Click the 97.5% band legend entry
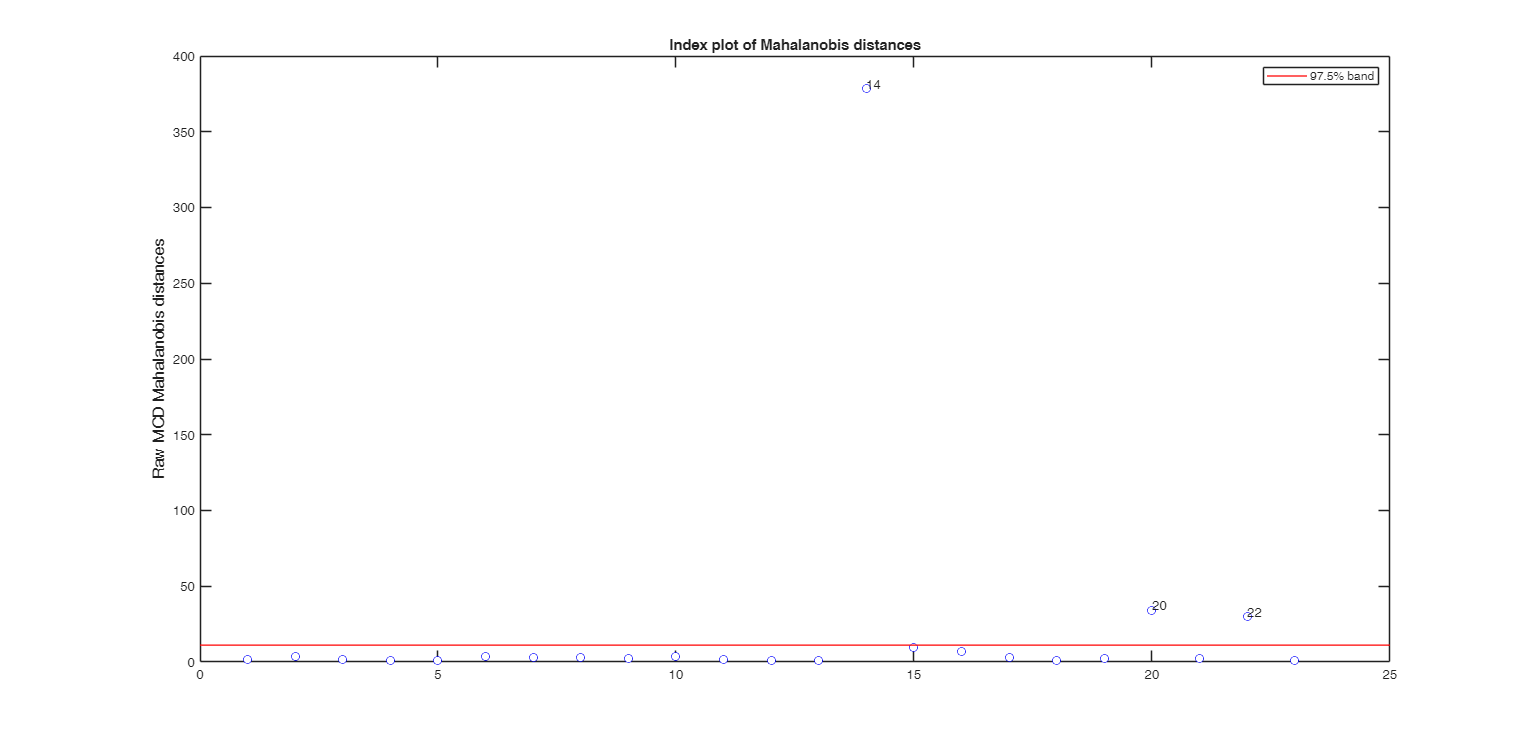Screen dimensions: 1536x744 coord(1340,75)
